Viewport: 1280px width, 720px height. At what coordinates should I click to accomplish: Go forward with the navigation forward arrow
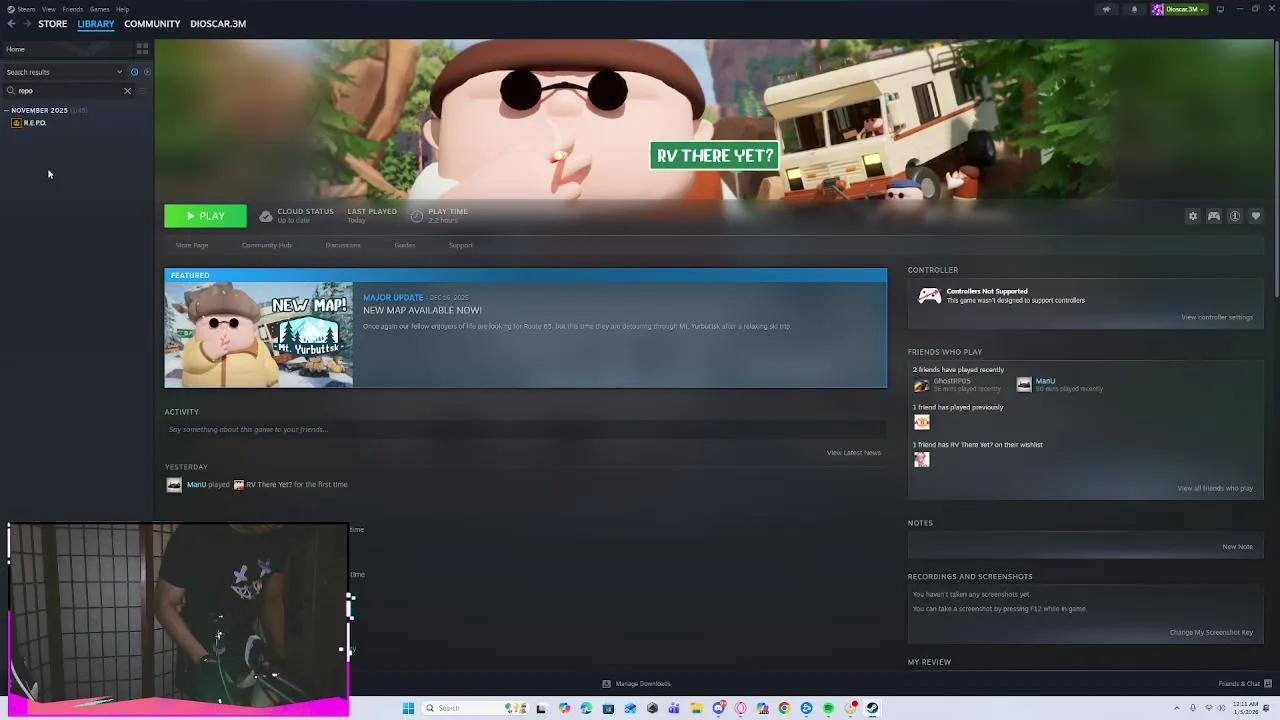coord(27,24)
